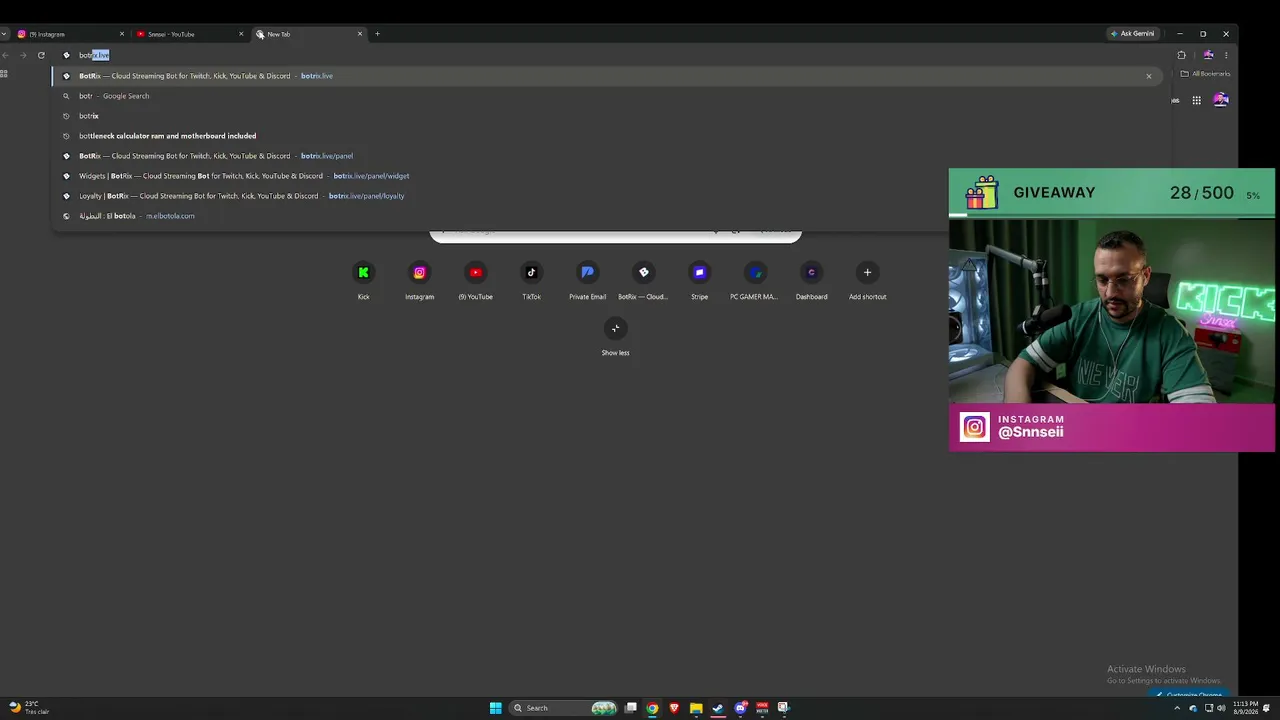This screenshot has height=720, width=1280.
Task: Open the clock showing 11:13 PM
Action: tap(1246, 708)
